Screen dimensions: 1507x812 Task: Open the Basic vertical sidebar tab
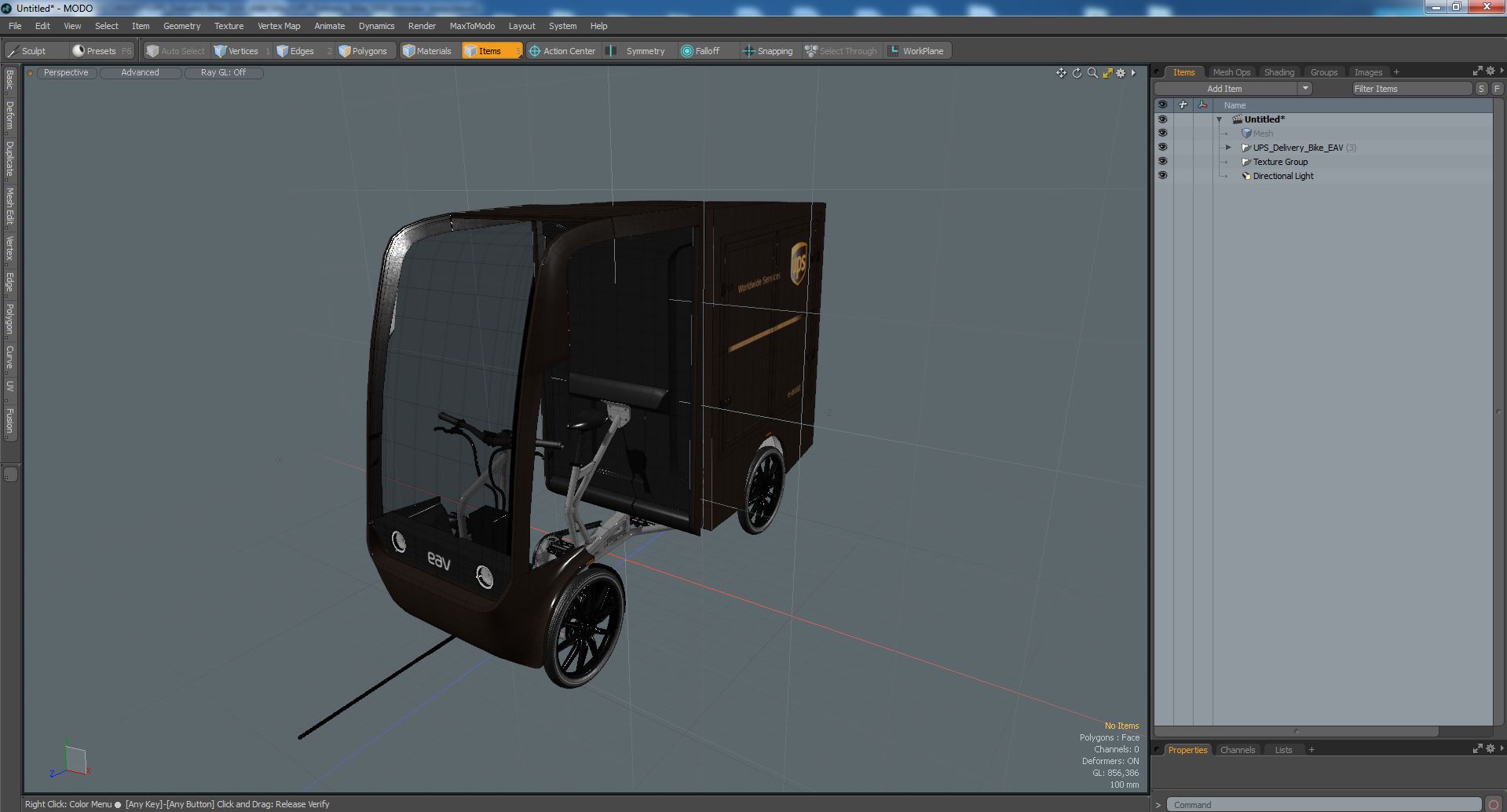[x=10, y=81]
